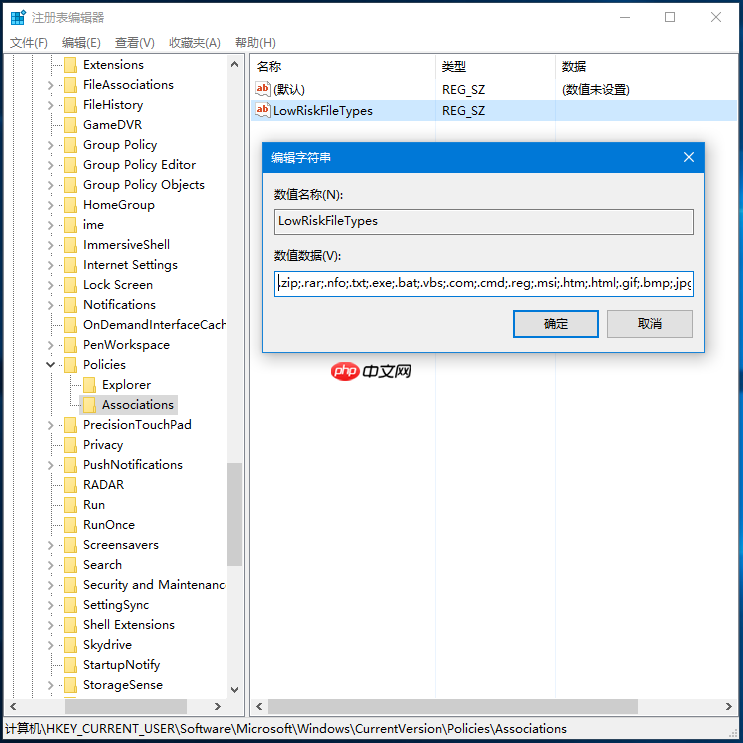Collapse the Policies tree node

(x=51, y=364)
